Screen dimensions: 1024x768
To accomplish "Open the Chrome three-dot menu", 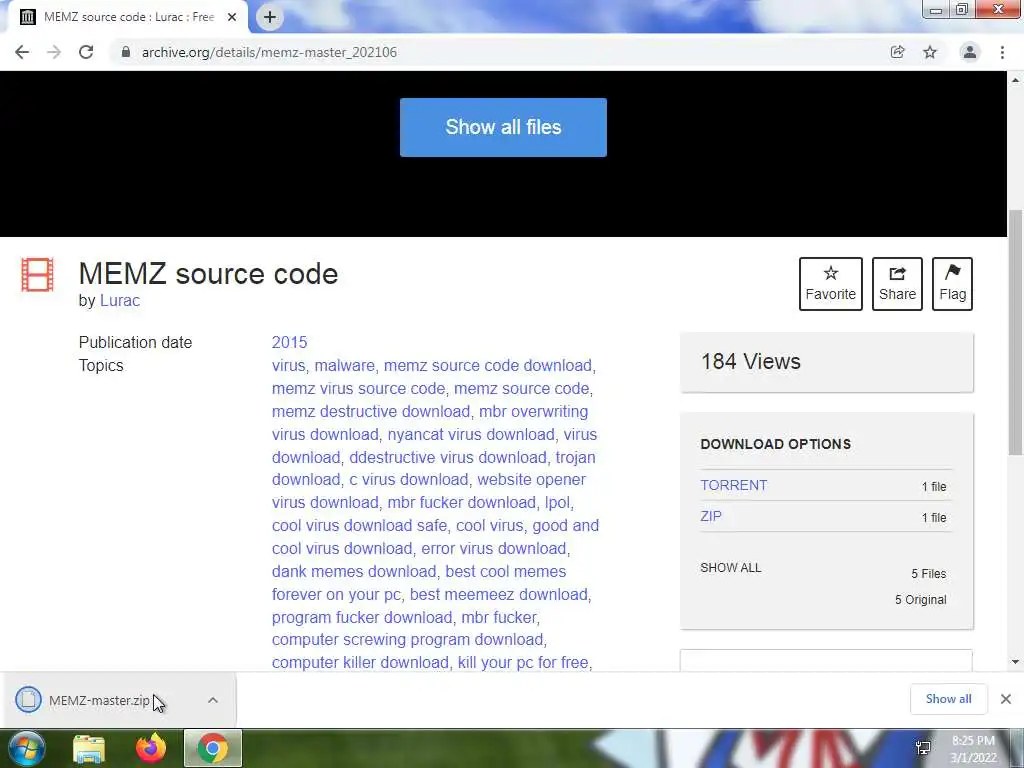I will (x=1002, y=52).
